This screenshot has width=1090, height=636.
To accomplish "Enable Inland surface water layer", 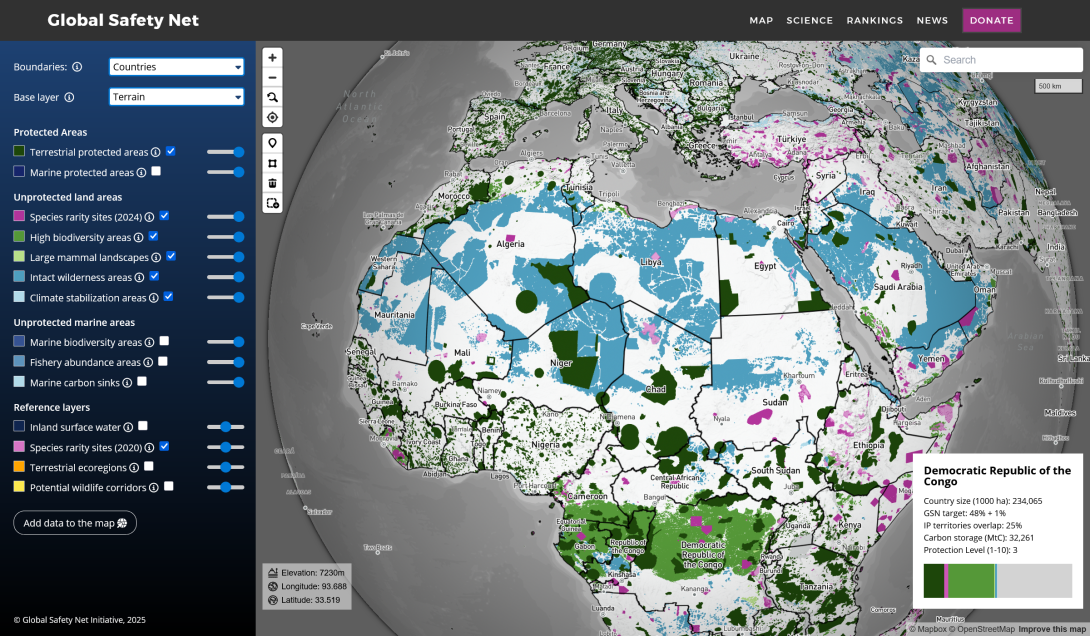I will tap(143, 425).
